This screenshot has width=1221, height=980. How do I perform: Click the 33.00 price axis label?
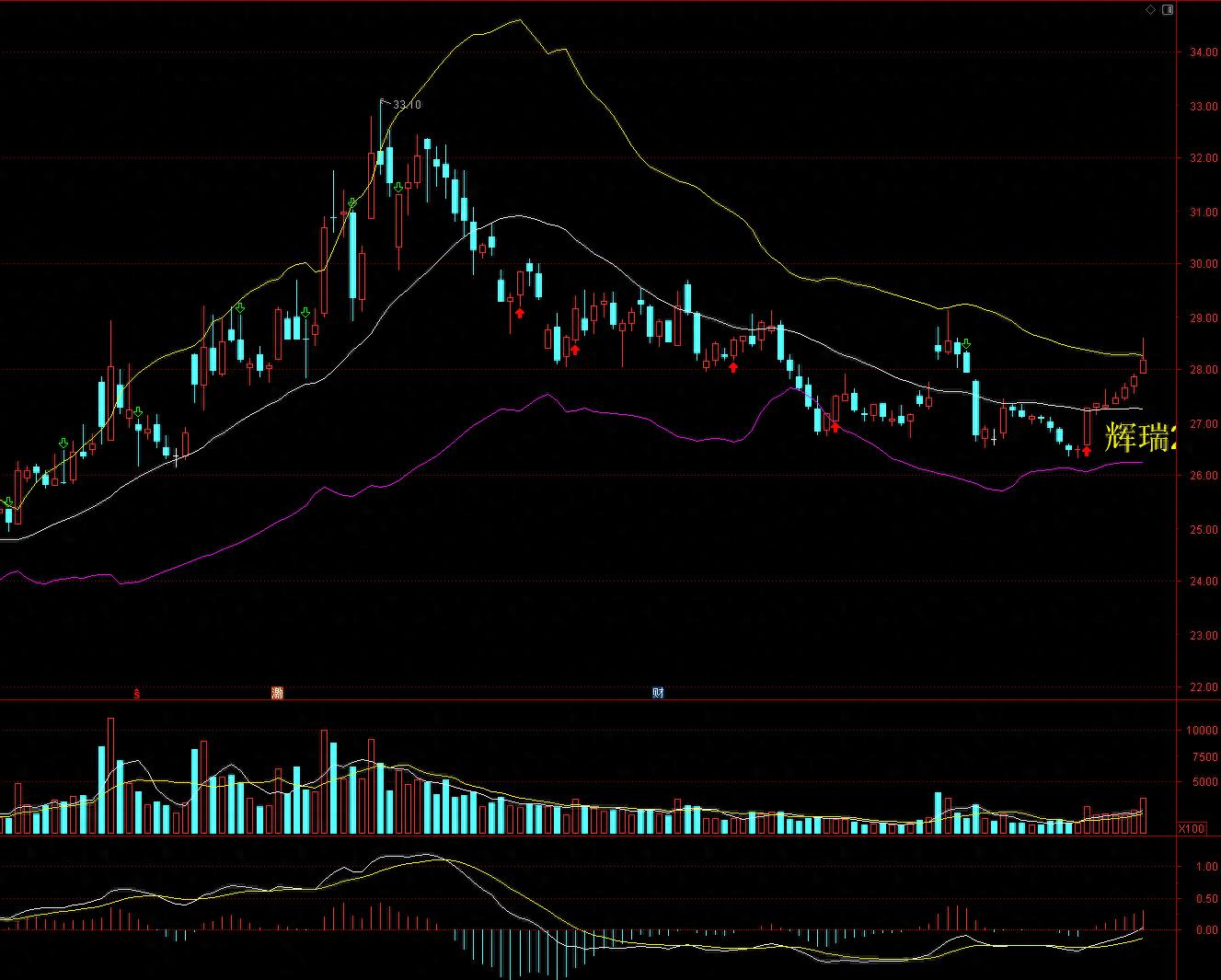[x=1203, y=106]
